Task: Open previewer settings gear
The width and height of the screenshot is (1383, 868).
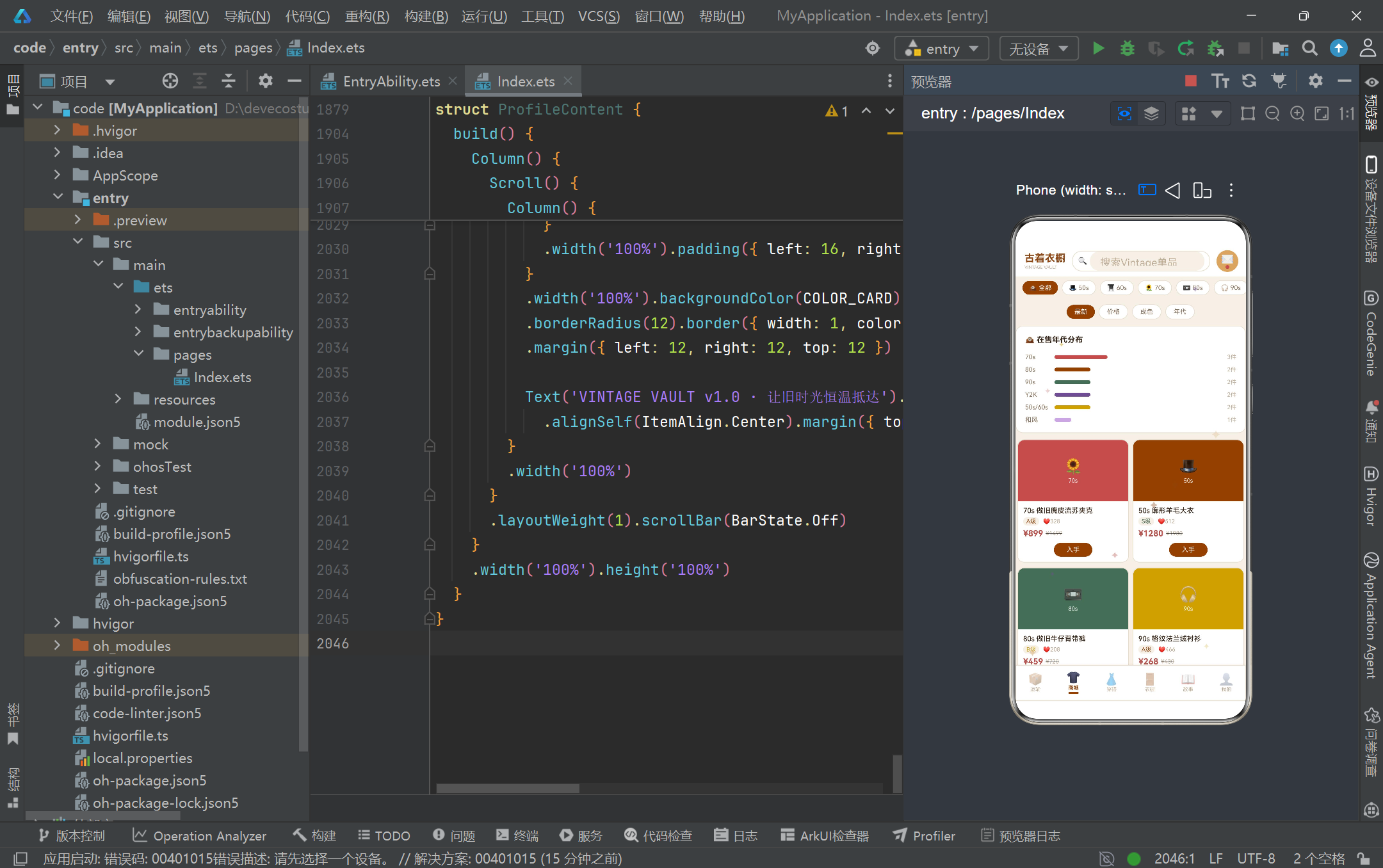Action: click(1315, 81)
